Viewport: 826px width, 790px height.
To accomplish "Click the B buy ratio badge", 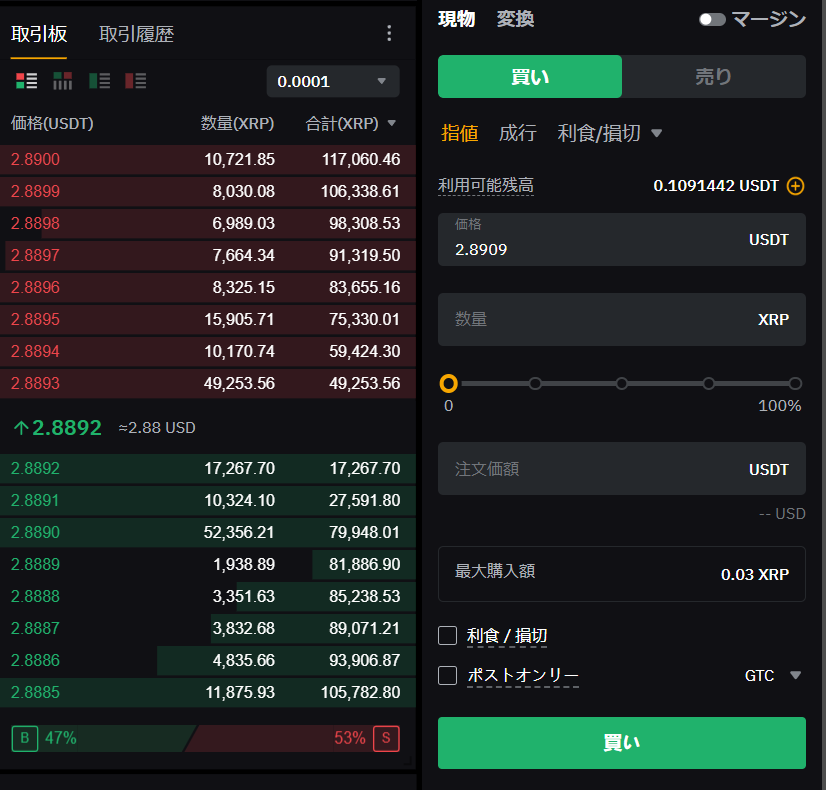I will click(24, 738).
